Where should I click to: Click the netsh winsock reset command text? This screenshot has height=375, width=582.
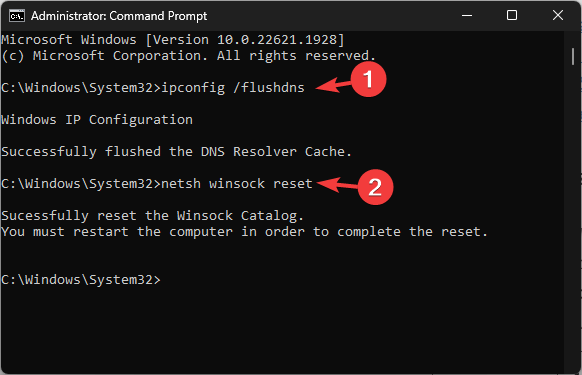pyautogui.click(x=237, y=184)
